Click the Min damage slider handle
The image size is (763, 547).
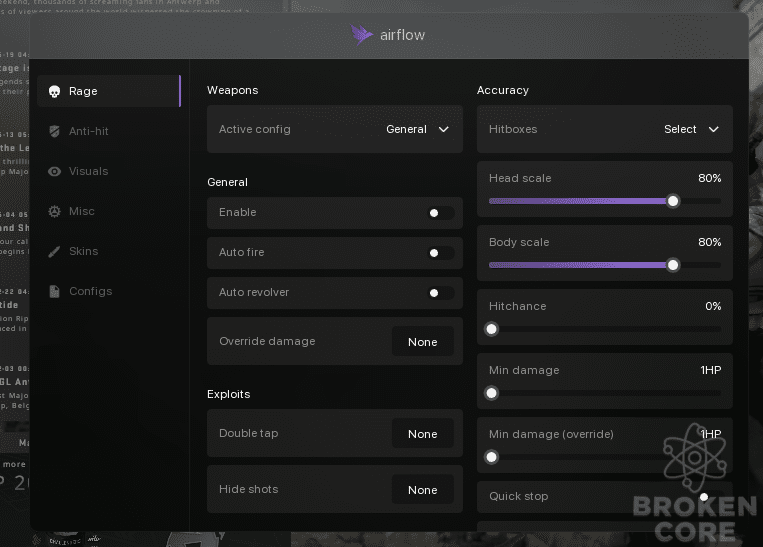click(x=491, y=393)
